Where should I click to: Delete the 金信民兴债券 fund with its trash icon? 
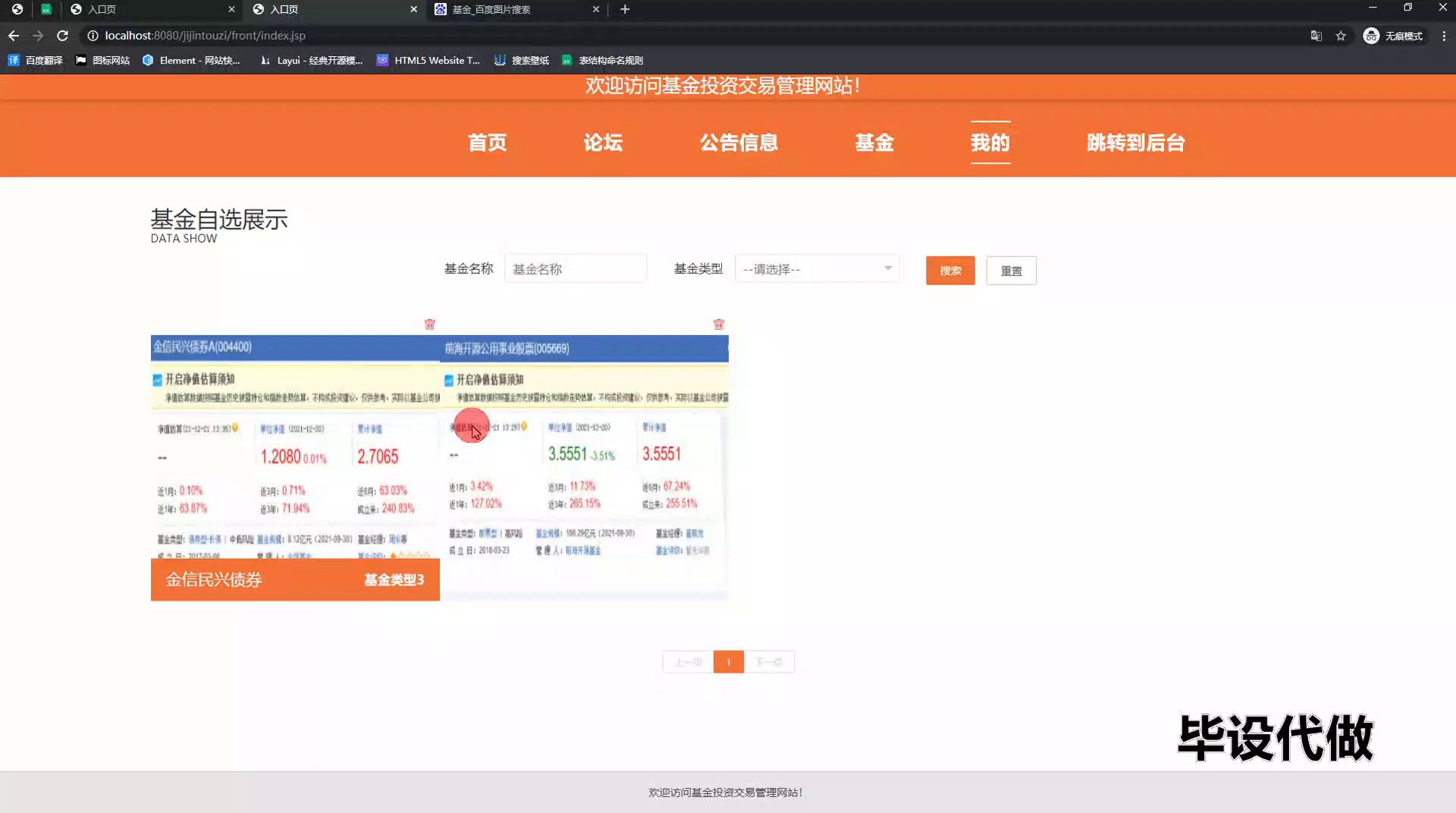coord(430,325)
